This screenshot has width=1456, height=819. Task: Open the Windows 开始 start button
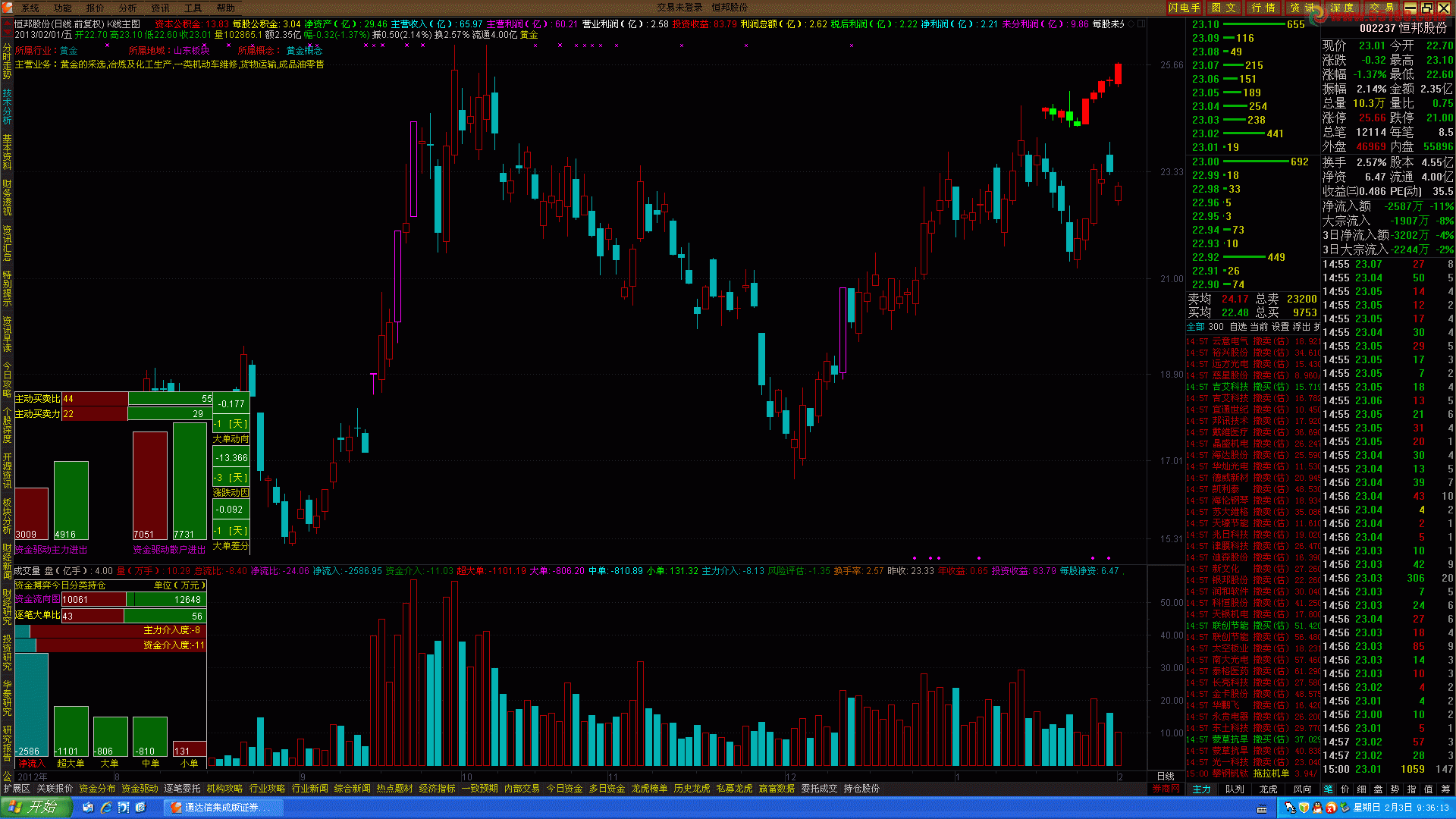click(36, 808)
